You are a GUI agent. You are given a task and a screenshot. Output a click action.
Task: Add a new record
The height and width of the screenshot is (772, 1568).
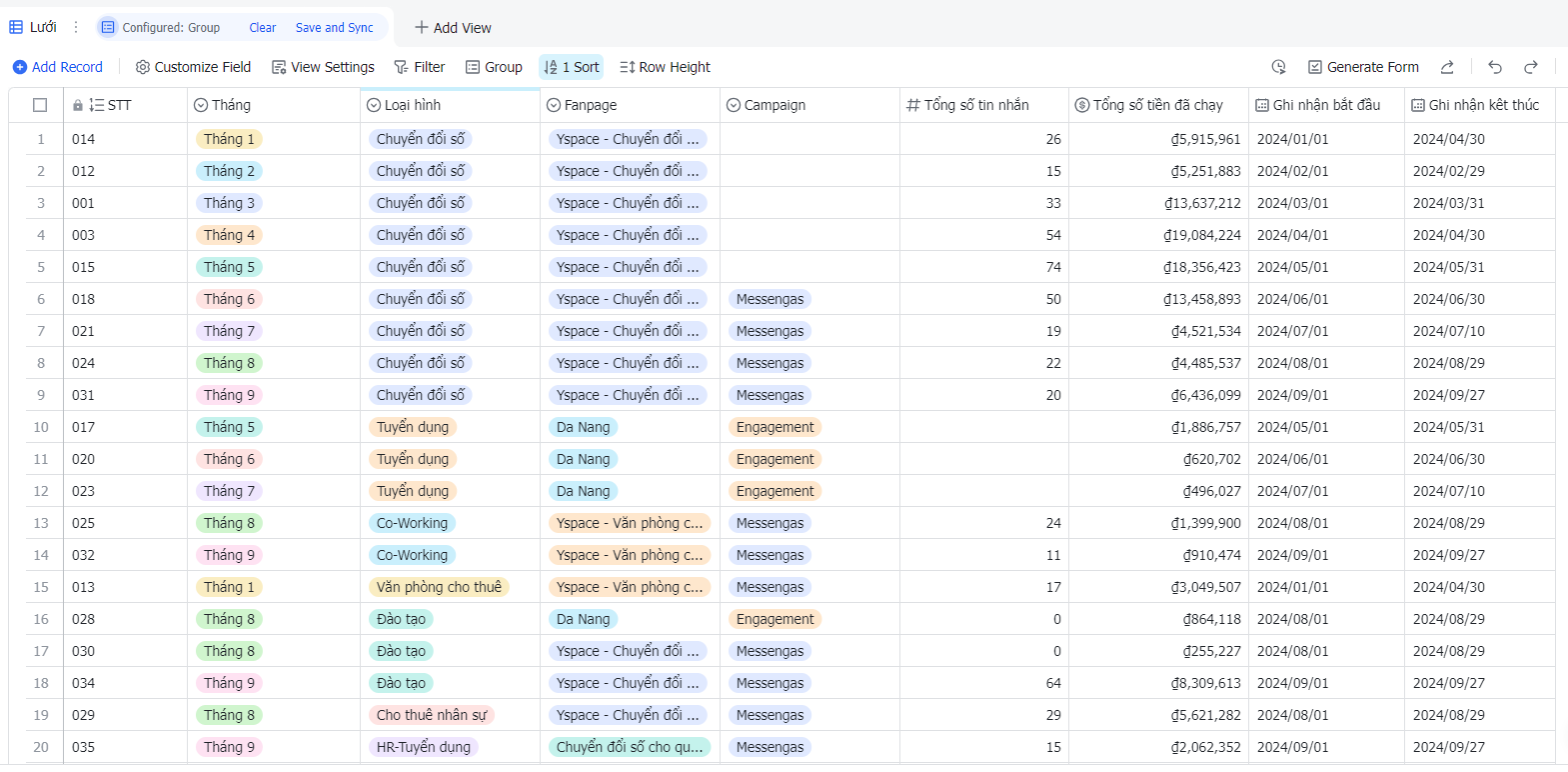(58, 67)
